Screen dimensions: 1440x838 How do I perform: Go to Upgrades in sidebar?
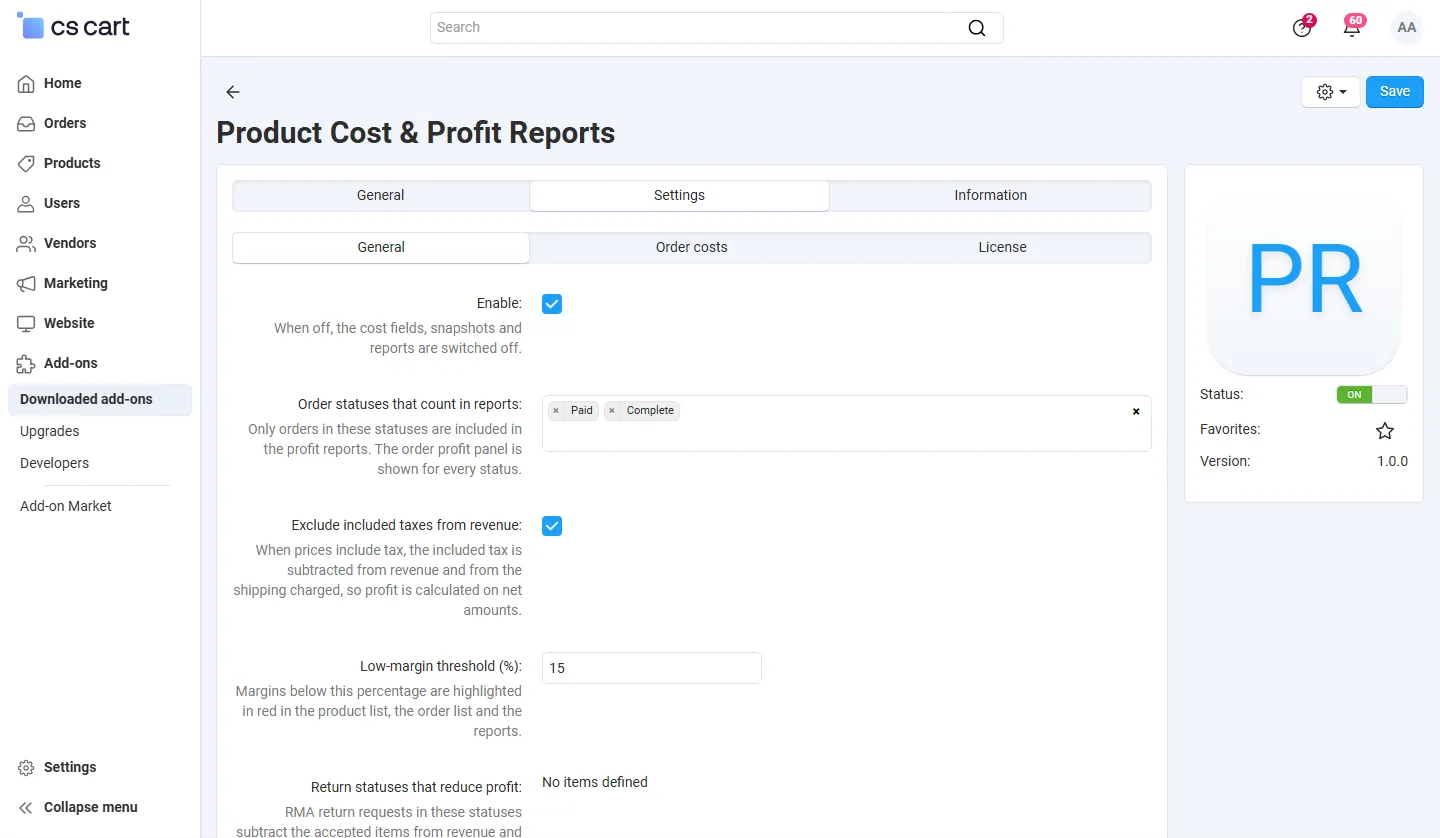click(50, 431)
